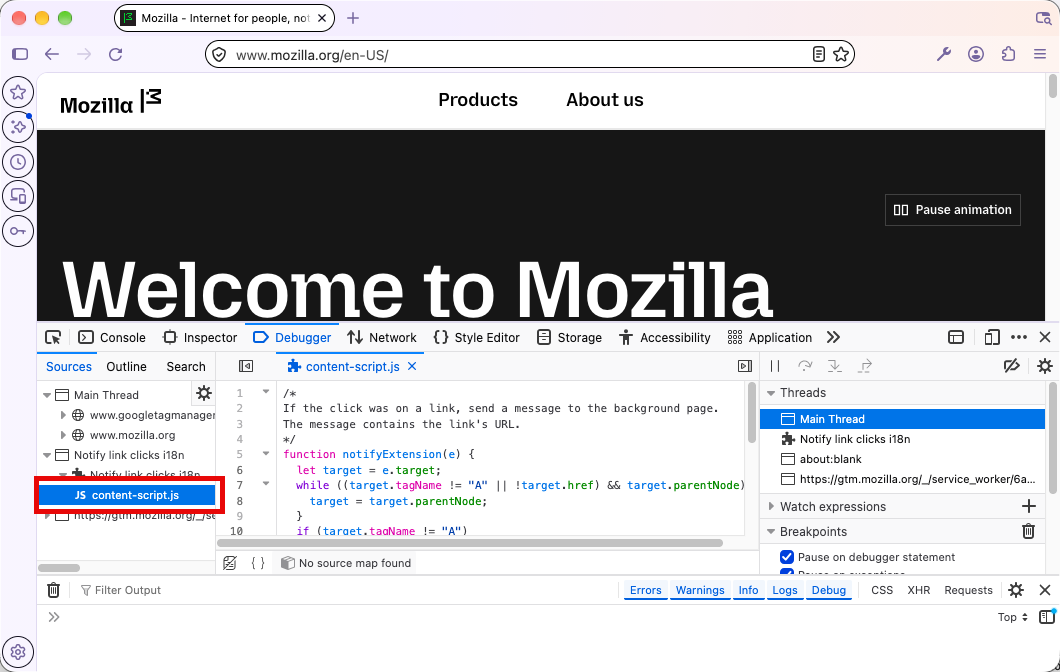
Task: Expand www.googletagmanager source folder
Action: (63, 415)
